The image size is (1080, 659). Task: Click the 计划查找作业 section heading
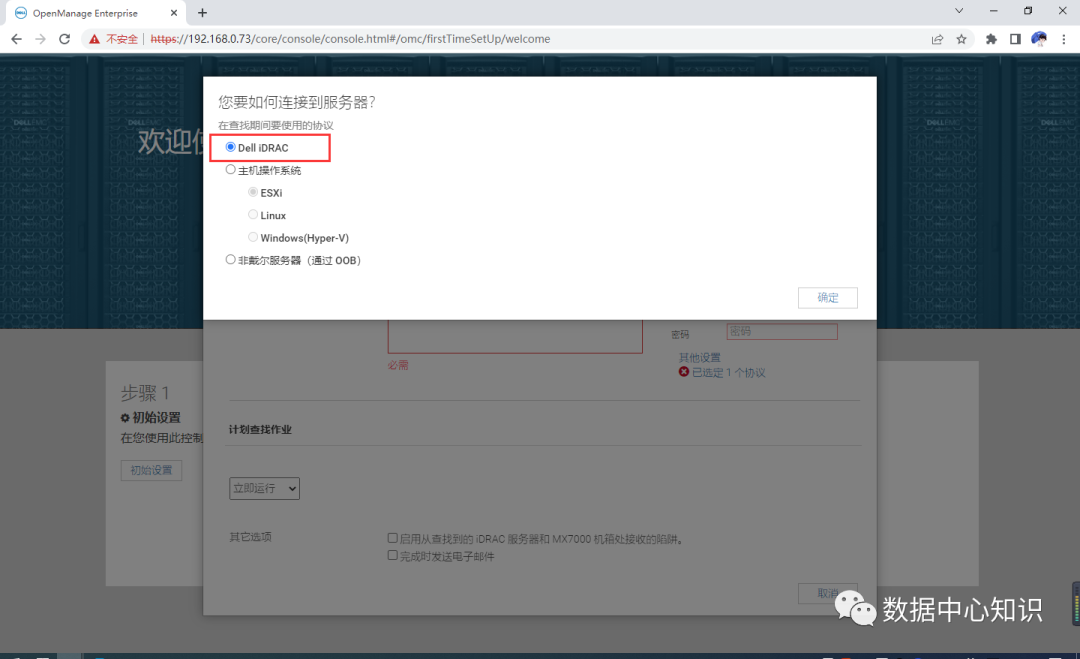pyautogui.click(x=260, y=430)
